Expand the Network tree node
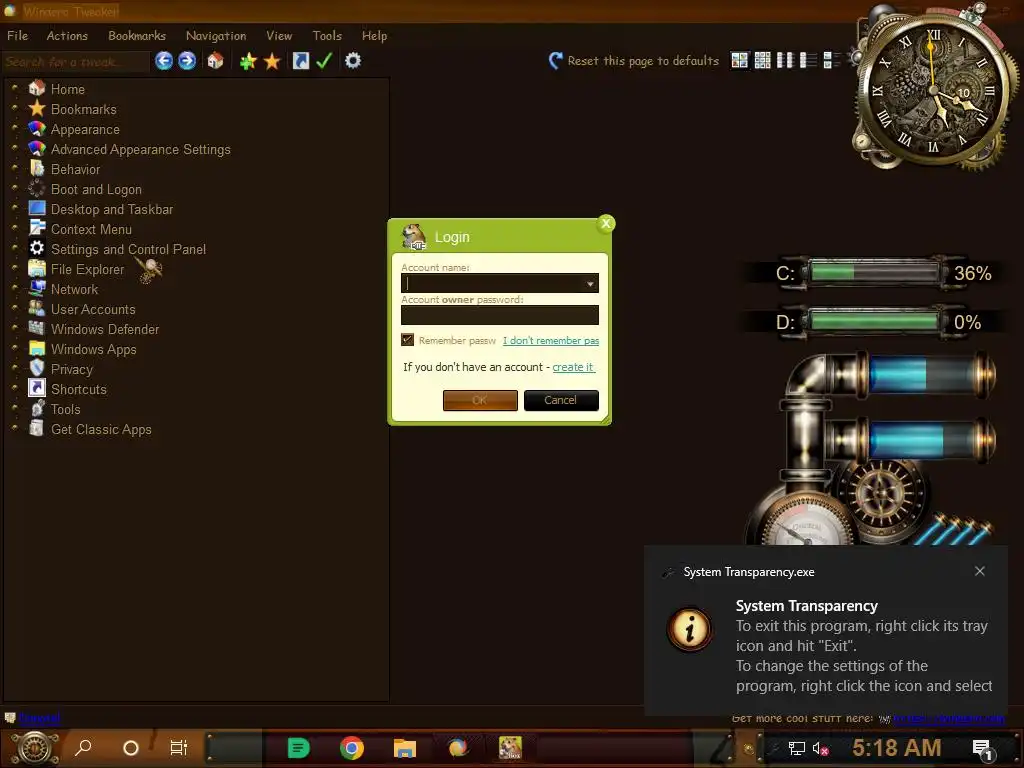This screenshot has height=768, width=1024. 15,287
